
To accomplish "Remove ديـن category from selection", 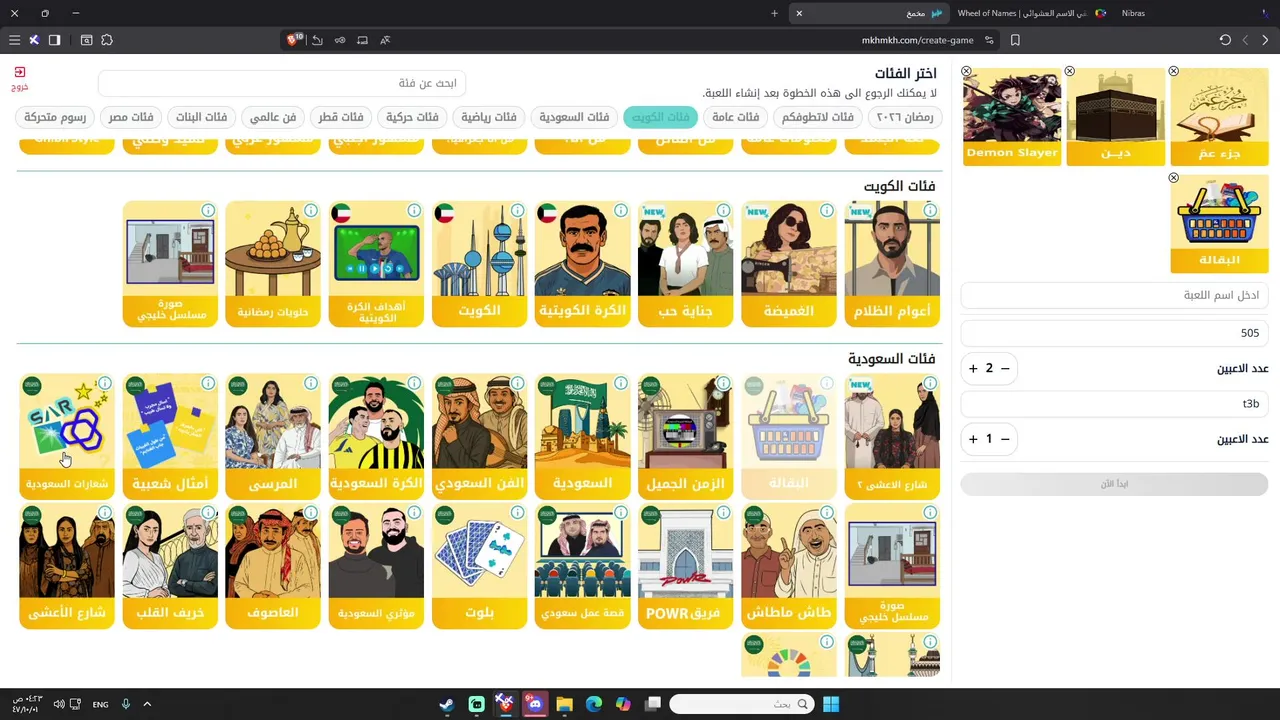I will 1070,71.
